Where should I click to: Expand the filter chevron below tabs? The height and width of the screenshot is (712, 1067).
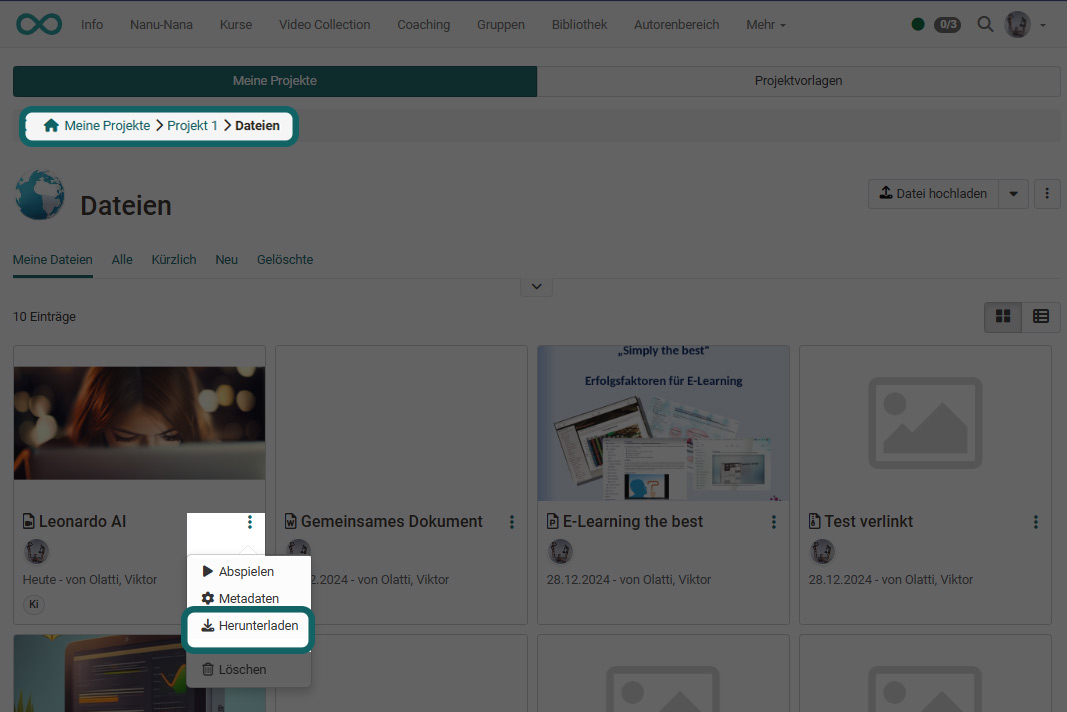tap(536, 287)
